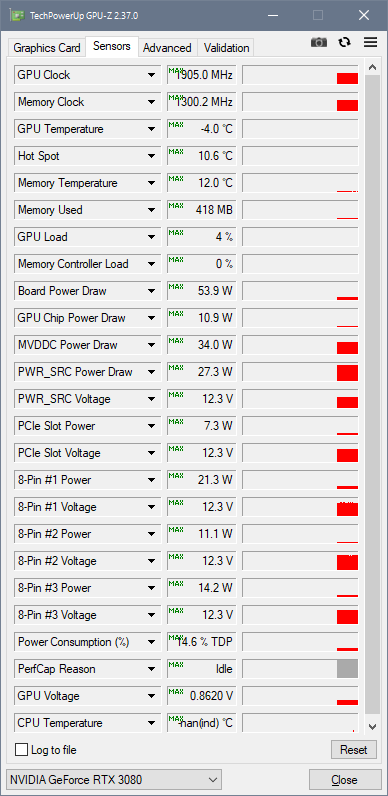Click the 8-Pin #2 Voltage history graph
388x796 pixels.
[x=300, y=561]
